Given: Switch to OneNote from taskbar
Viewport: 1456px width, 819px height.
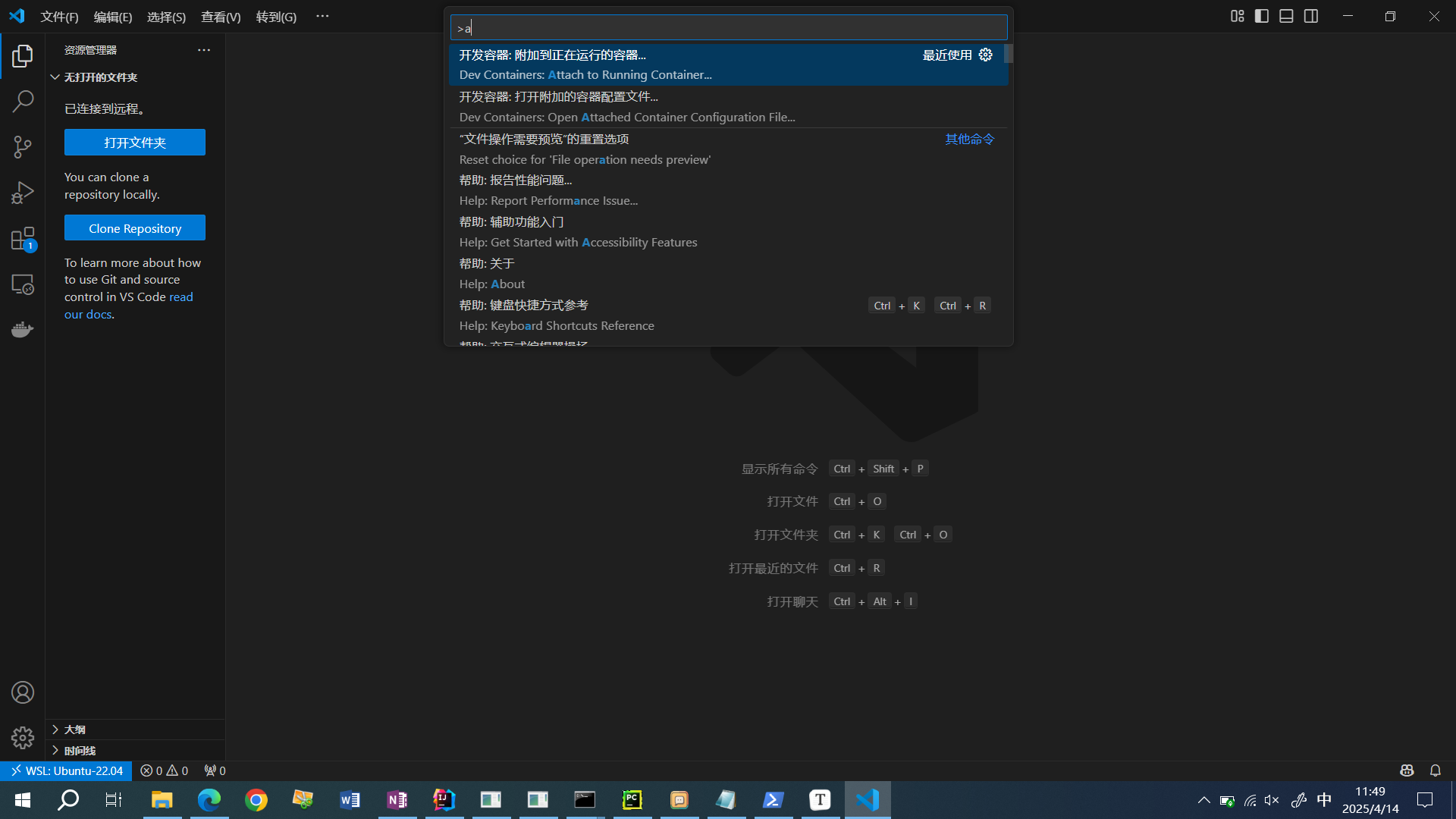Looking at the screenshot, I should pyautogui.click(x=397, y=800).
